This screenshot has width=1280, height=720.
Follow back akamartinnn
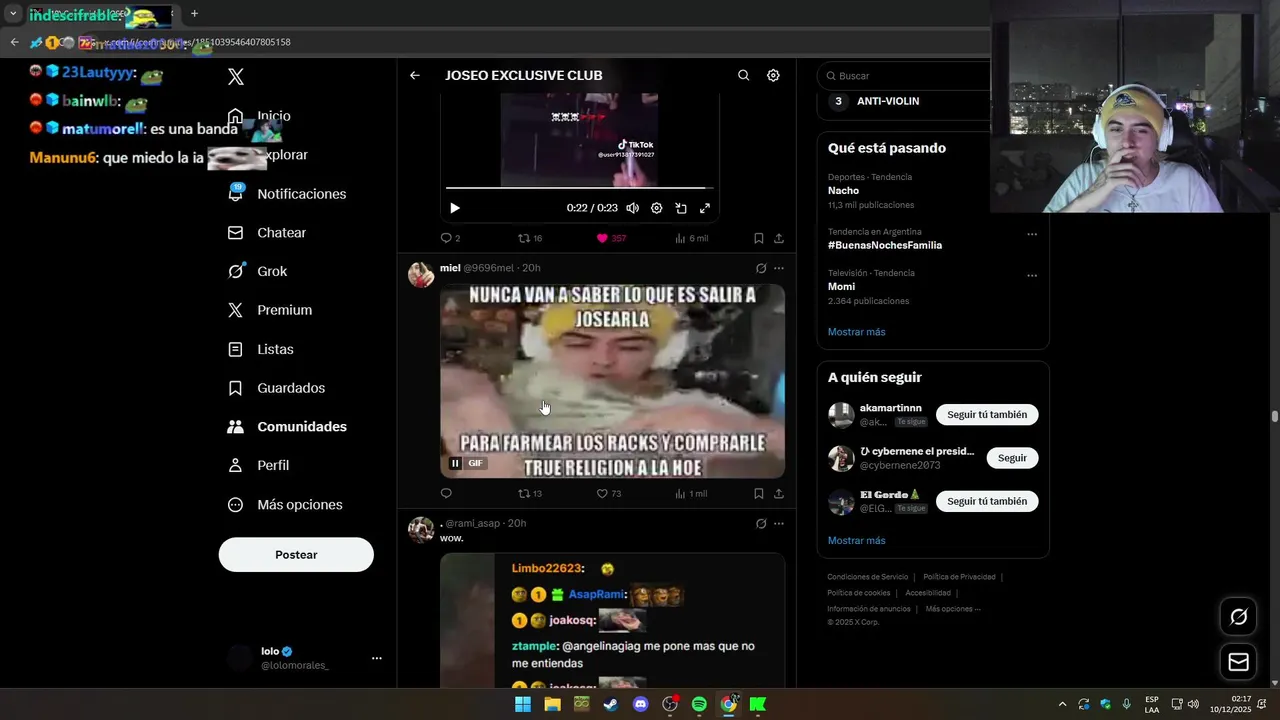[x=987, y=415]
